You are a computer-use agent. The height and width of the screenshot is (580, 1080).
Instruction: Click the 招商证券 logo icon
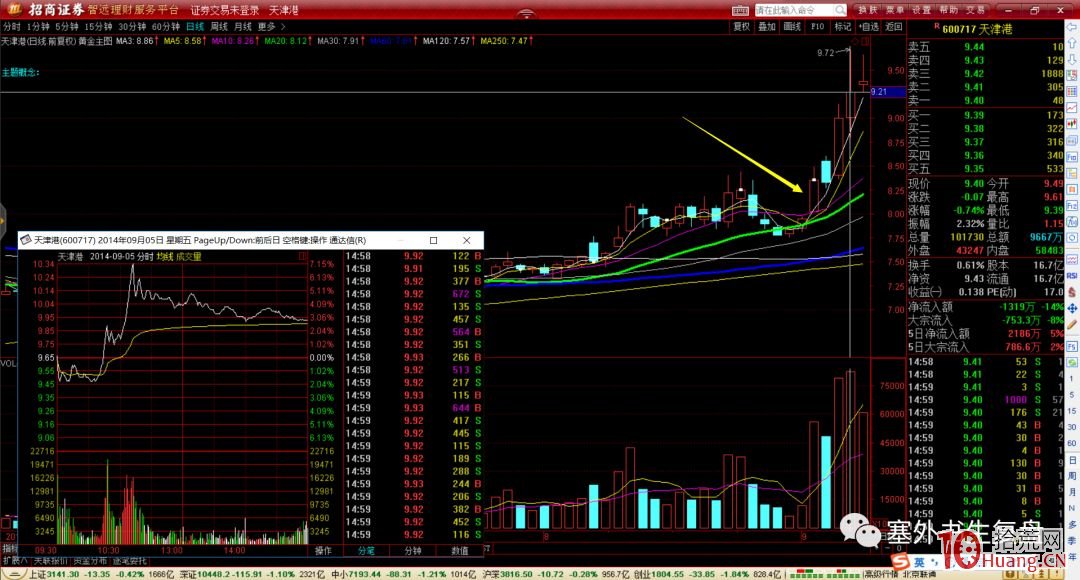pyautogui.click(x=14, y=10)
